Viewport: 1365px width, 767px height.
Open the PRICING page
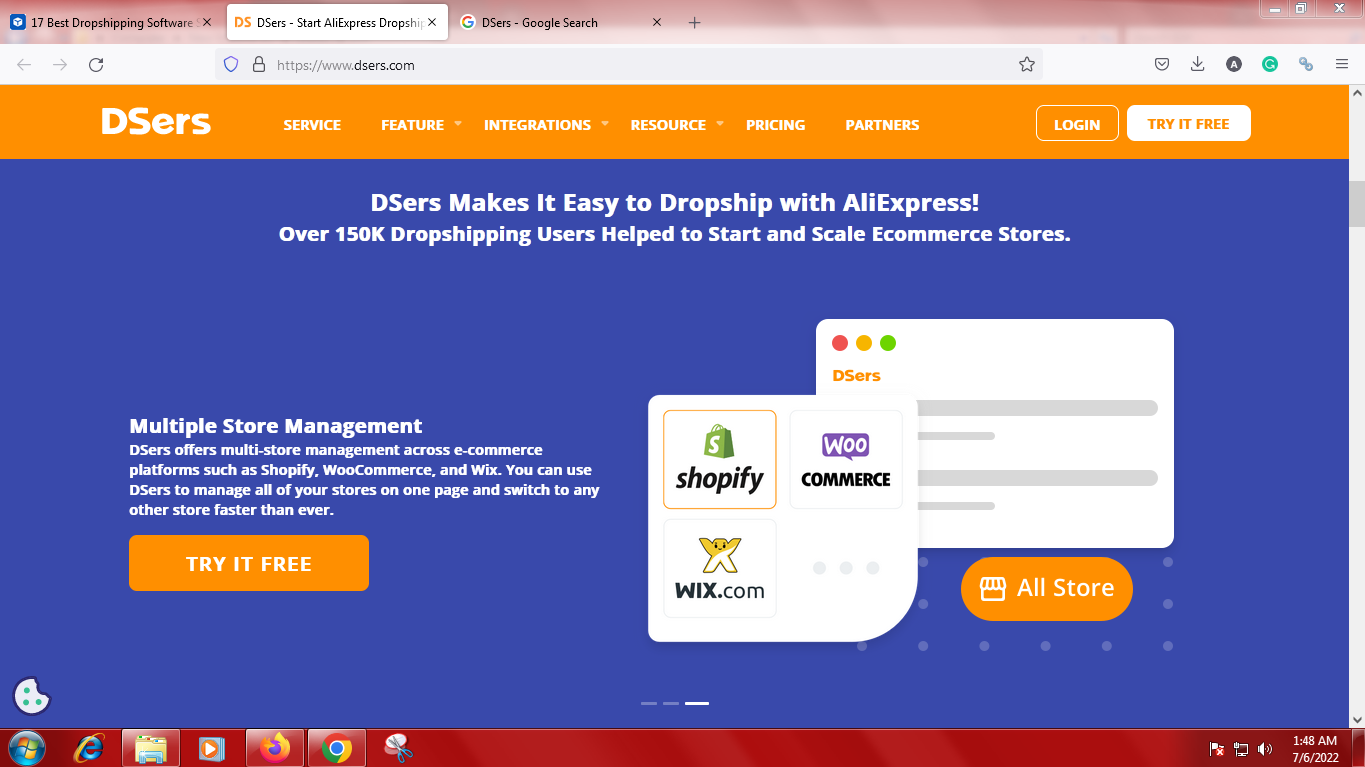[x=775, y=125]
